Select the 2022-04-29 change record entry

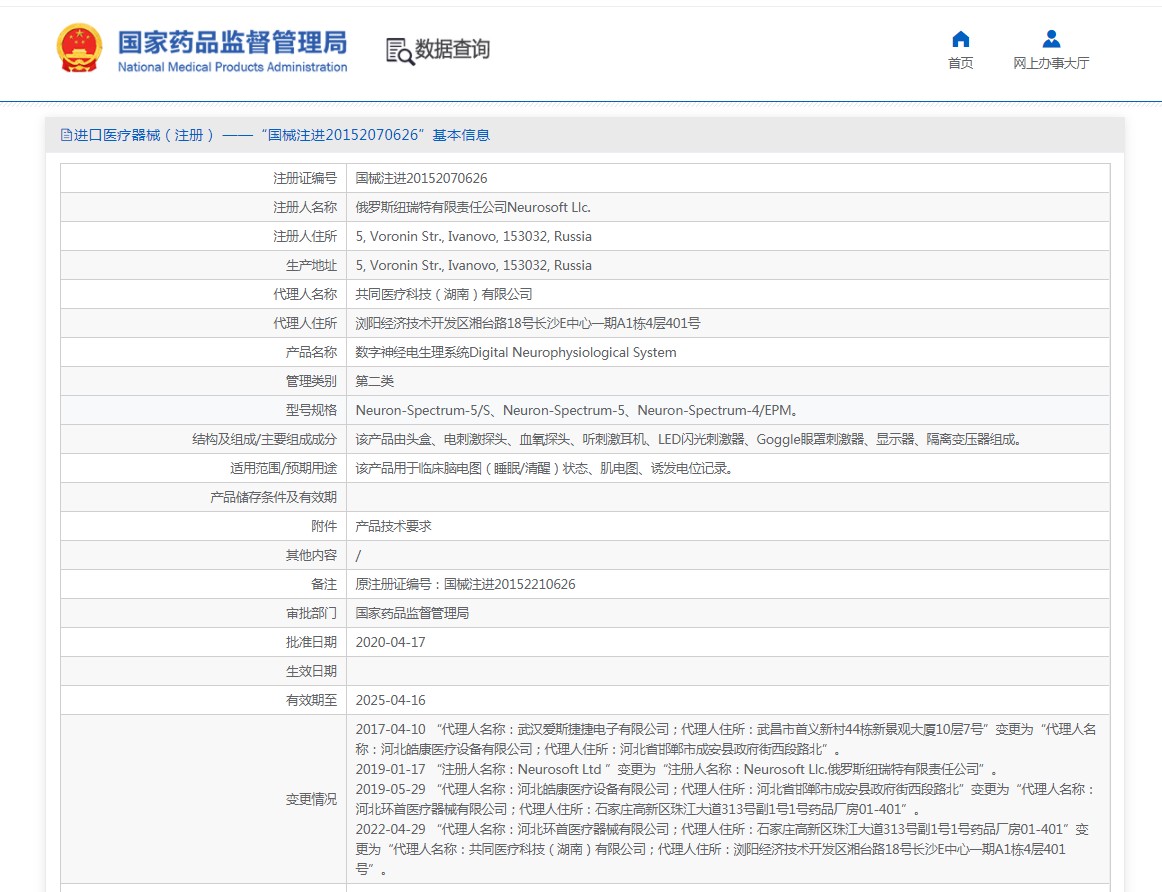click(722, 849)
